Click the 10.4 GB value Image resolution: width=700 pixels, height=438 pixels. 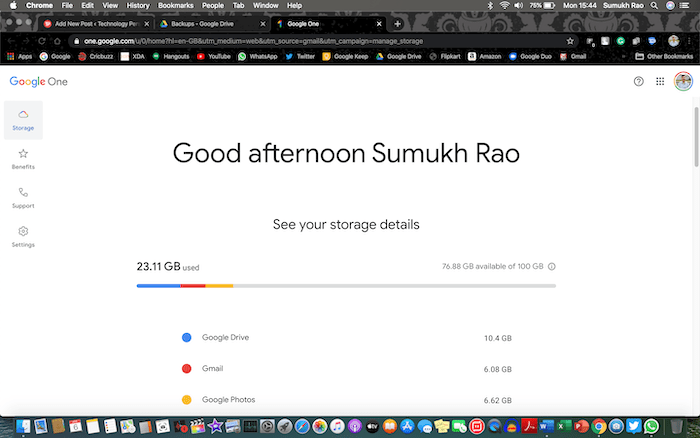[498, 338]
